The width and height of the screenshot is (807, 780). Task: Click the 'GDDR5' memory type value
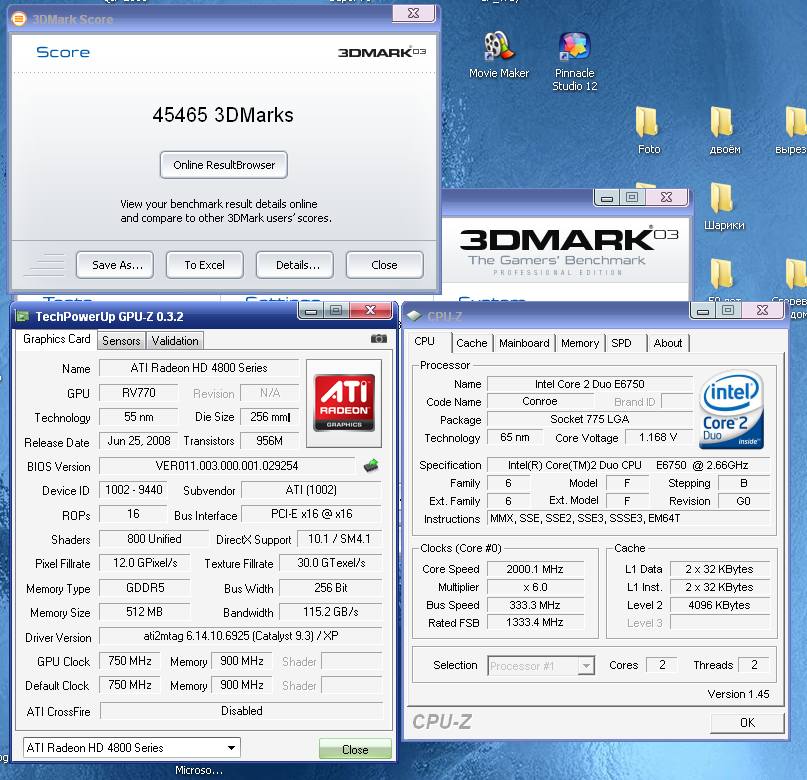(x=145, y=588)
